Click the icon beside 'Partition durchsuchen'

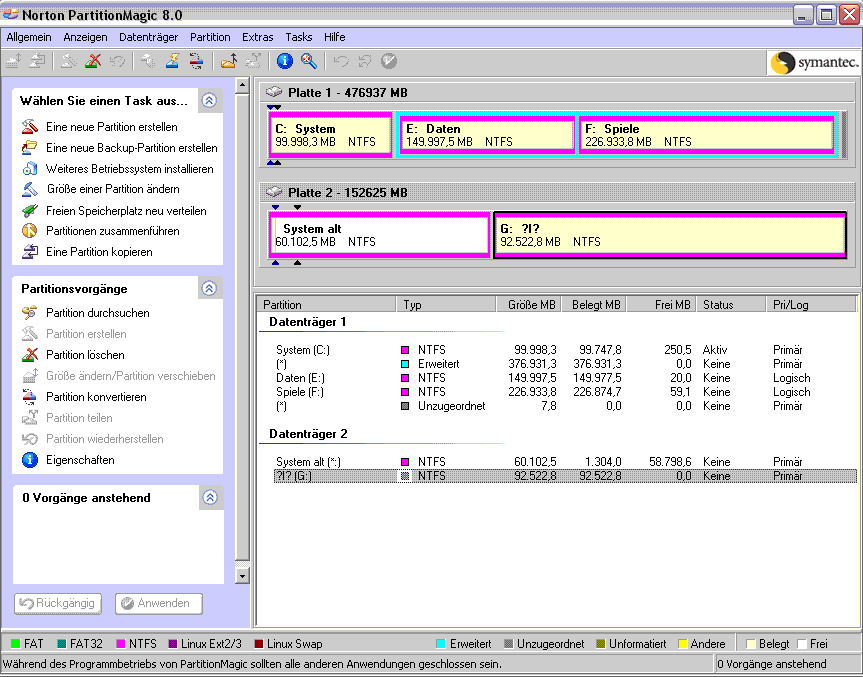click(30, 313)
